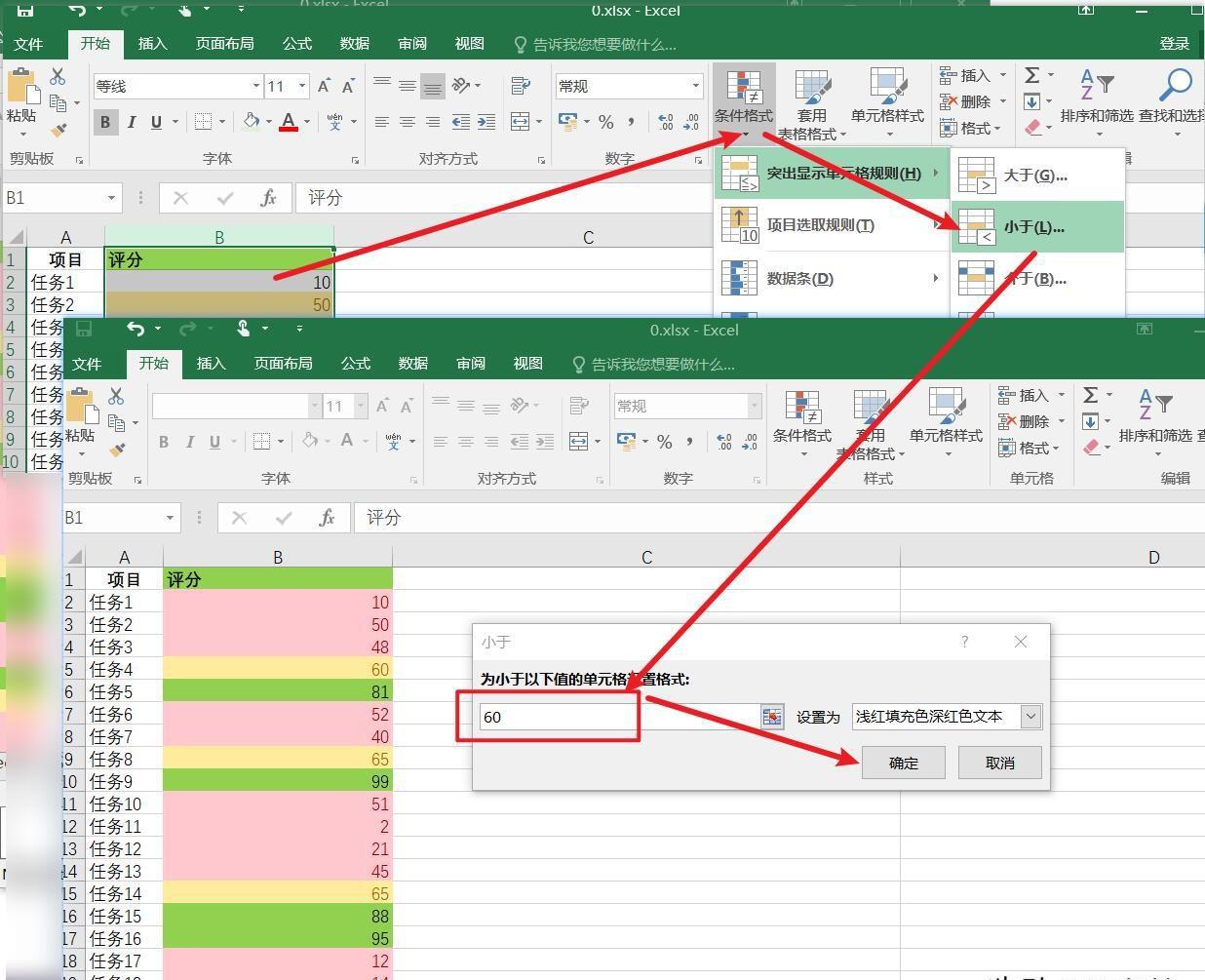1205x980 pixels.
Task: Toggle Italic in upper window ribbon
Action: [x=132, y=122]
